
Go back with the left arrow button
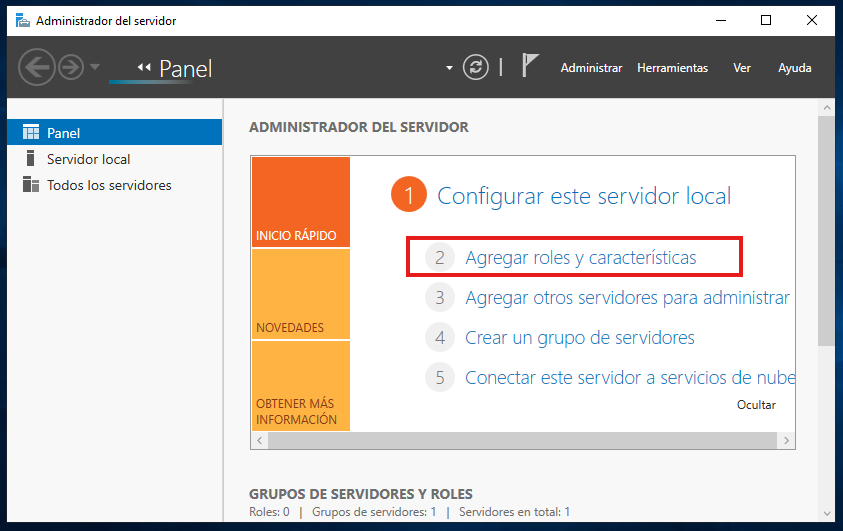tap(37, 68)
